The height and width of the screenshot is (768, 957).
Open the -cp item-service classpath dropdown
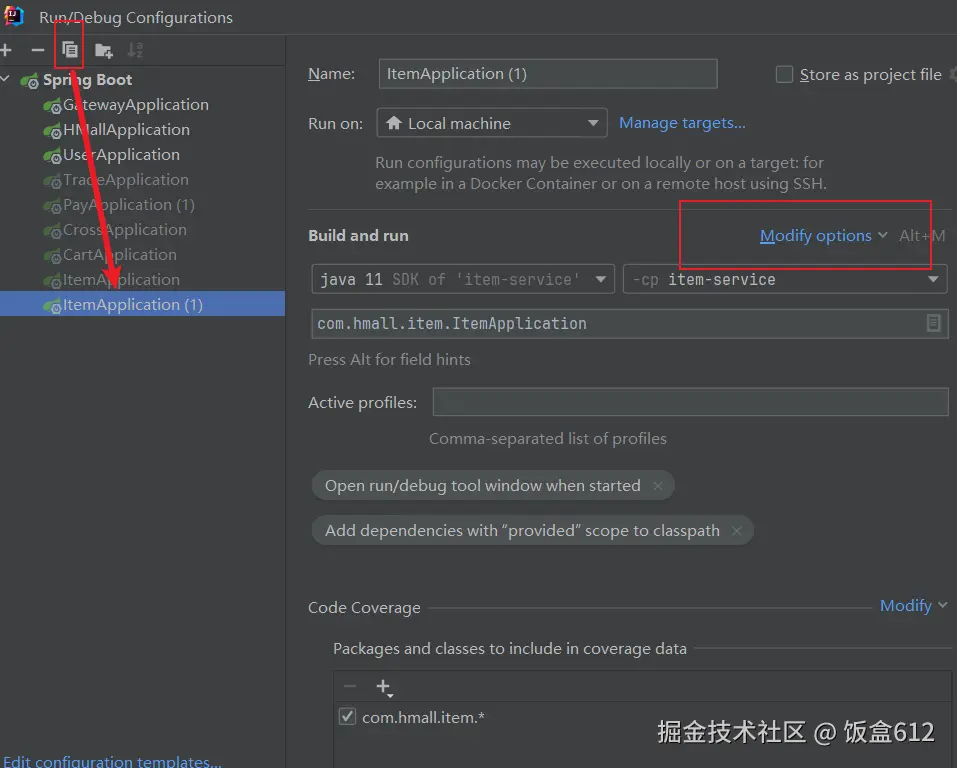click(784, 279)
